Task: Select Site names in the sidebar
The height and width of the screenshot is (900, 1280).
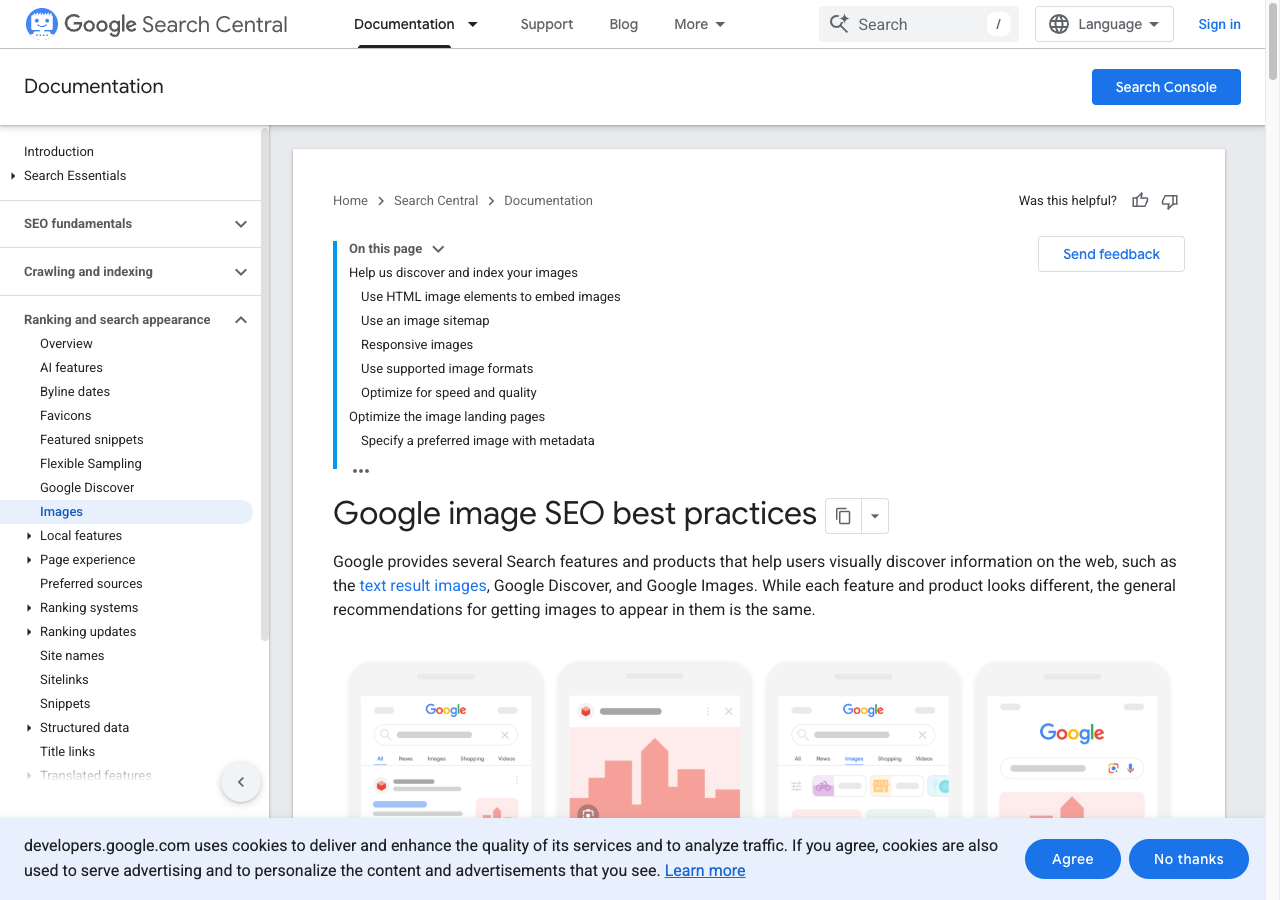Action: (72, 656)
